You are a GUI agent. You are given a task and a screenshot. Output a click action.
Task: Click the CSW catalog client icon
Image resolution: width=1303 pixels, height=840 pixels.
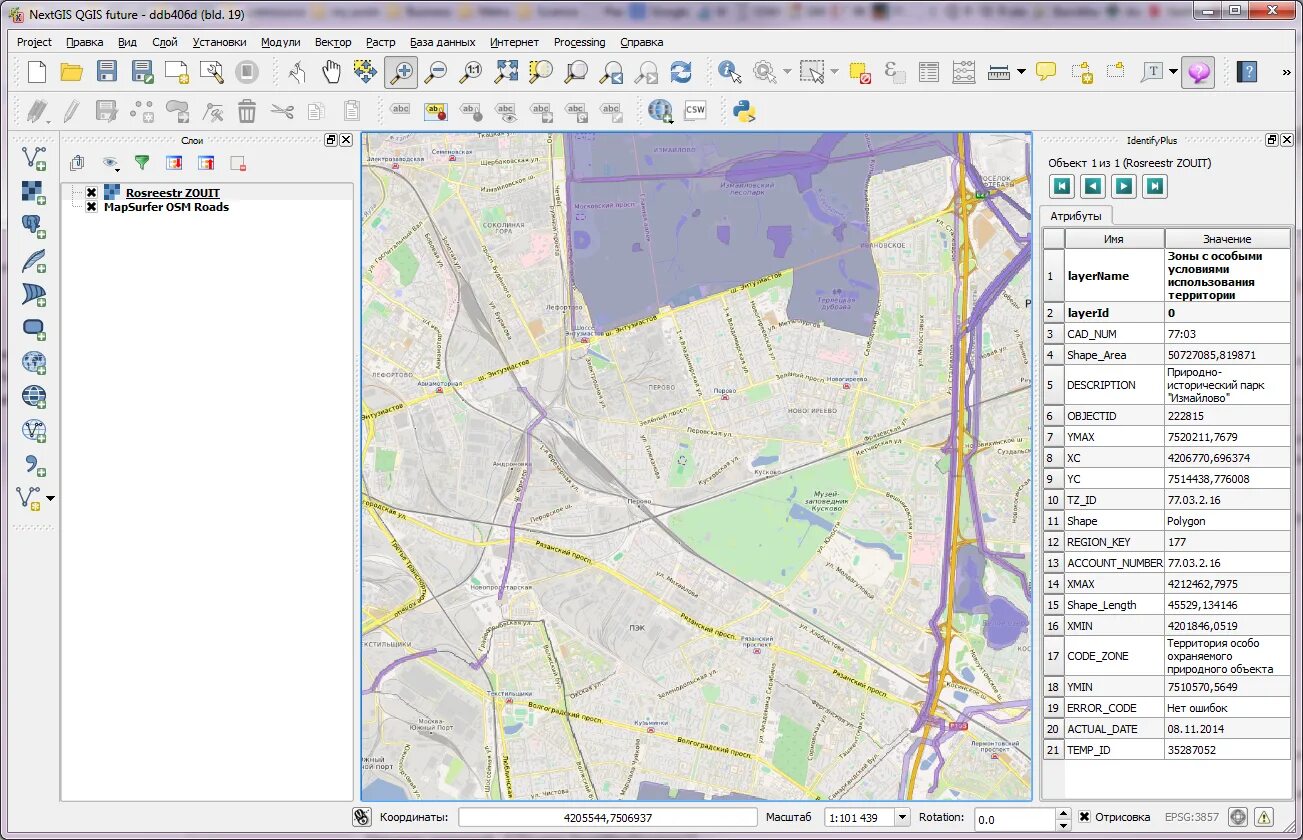695,111
